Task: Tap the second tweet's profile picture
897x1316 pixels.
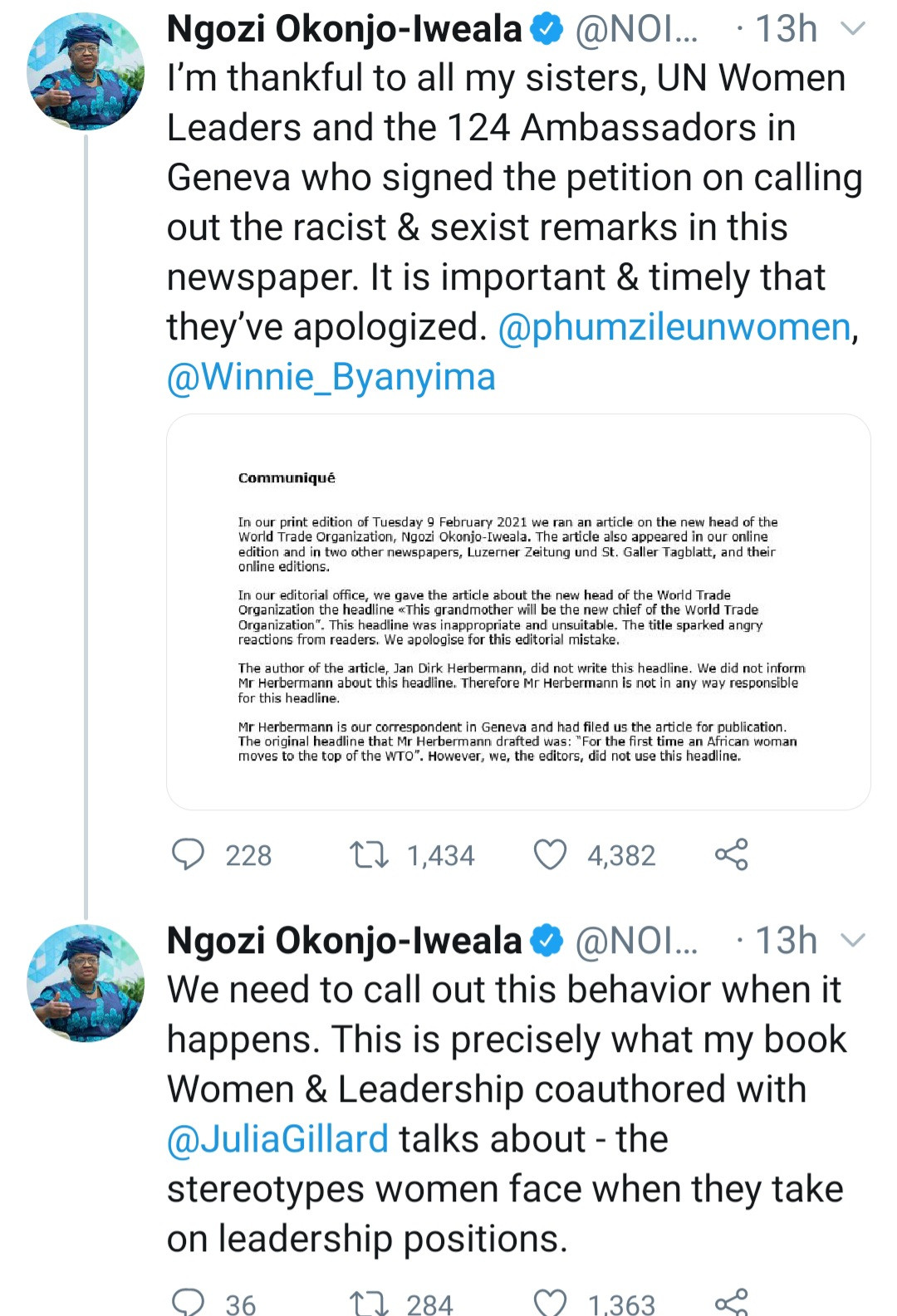Action: 86,983
